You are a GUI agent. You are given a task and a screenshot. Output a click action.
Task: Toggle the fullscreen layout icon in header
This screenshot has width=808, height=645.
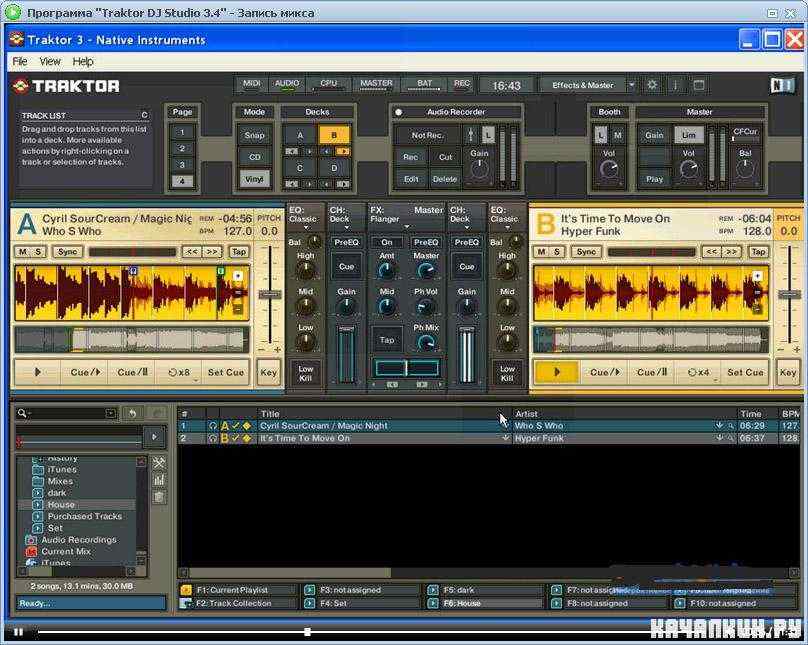[x=699, y=85]
